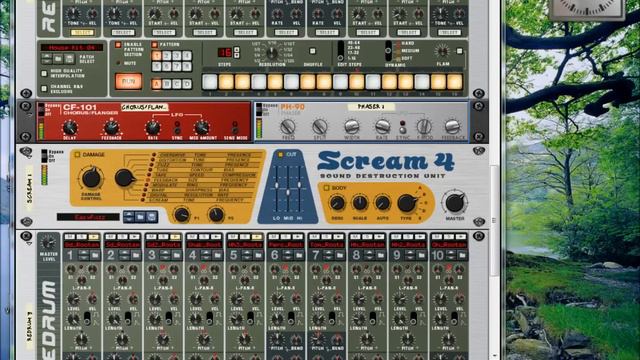Screen dimensions: 640x360
Task: Toggle CF-101 Send Mode button
Action: pos(235,130)
